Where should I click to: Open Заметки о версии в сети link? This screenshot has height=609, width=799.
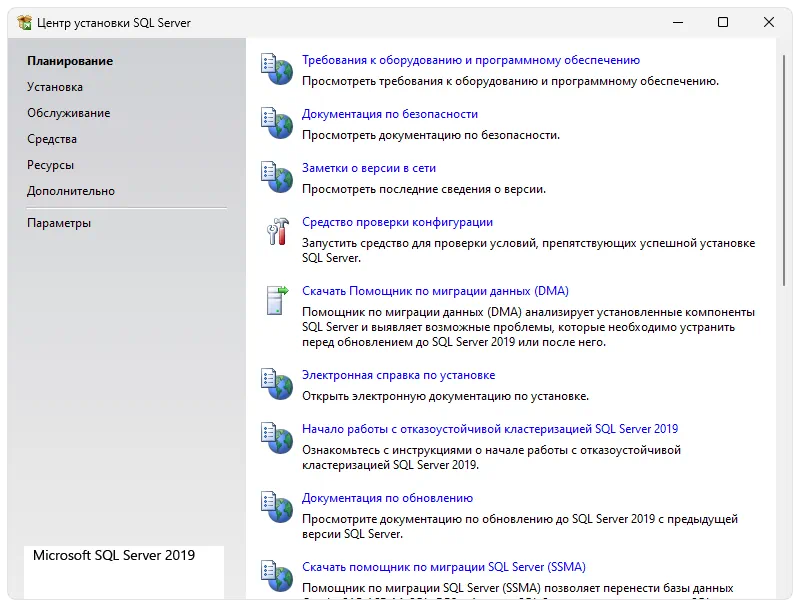point(369,168)
